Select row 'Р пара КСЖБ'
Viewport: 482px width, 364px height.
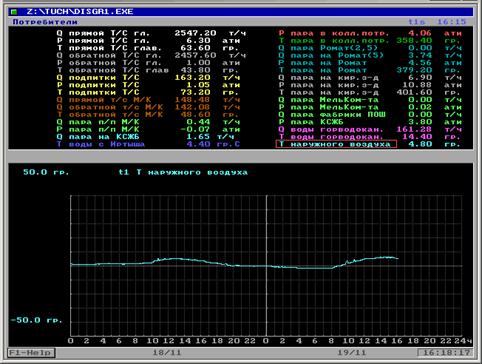[x=370, y=122]
